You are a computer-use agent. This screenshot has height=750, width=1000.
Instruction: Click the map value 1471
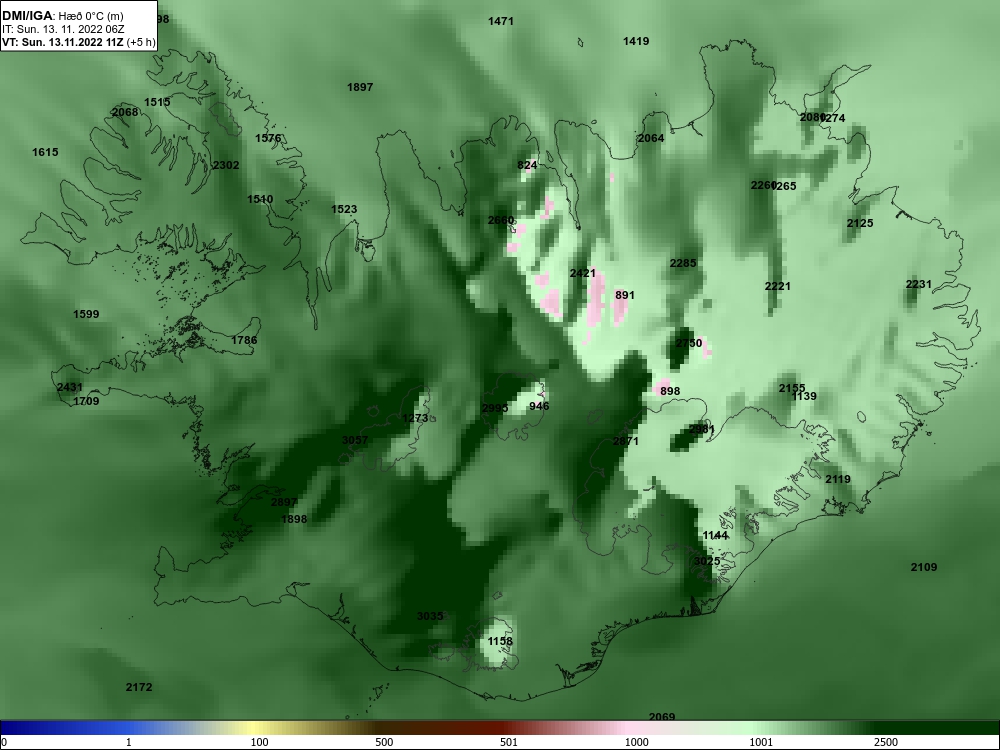[x=501, y=21]
